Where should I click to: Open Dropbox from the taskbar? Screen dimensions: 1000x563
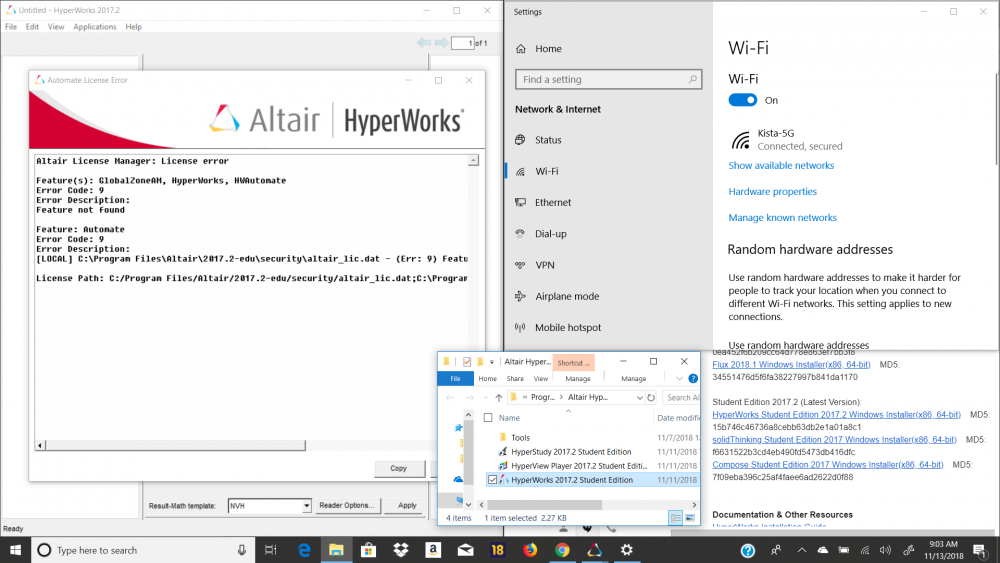(x=401, y=550)
